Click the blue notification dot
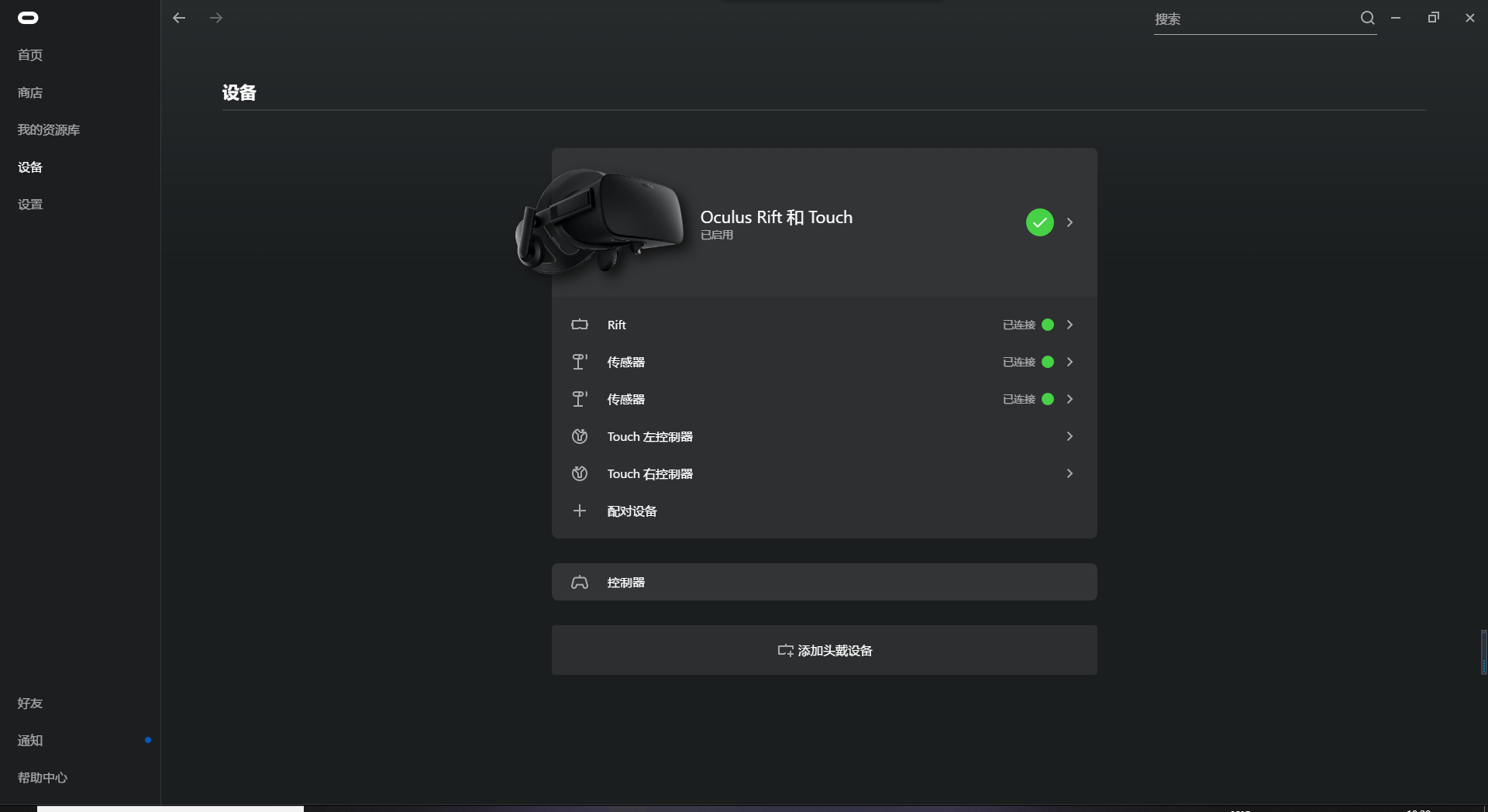 click(x=148, y=740)
